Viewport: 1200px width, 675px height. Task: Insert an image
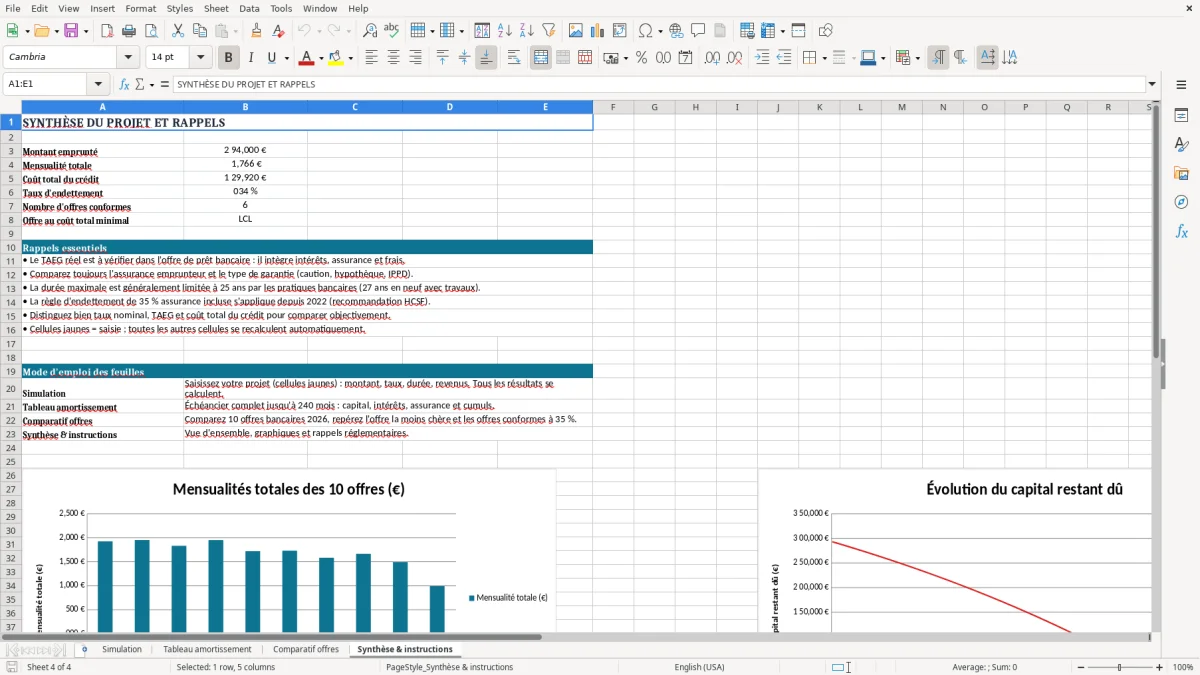576,31
